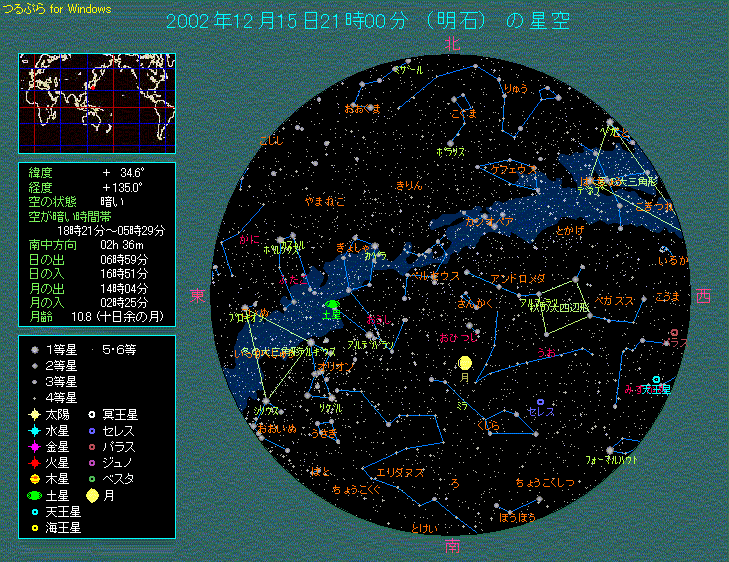This screenshot has width=729, height=562.
Task: Click the red location dot on the world map
Action: tap(93, 87)
